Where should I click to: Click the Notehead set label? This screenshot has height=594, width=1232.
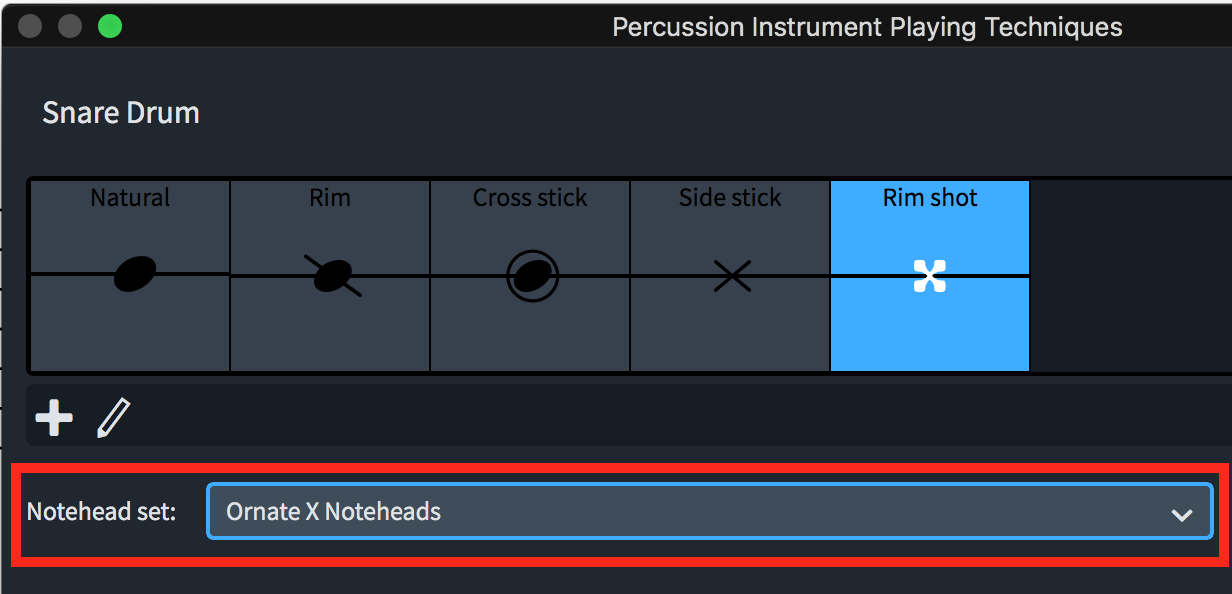pos(101,512)
